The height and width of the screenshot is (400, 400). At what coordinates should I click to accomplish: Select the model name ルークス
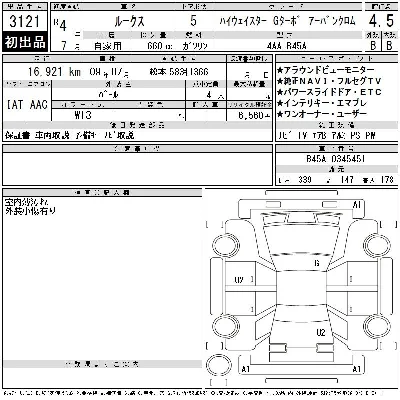point(129,22)
